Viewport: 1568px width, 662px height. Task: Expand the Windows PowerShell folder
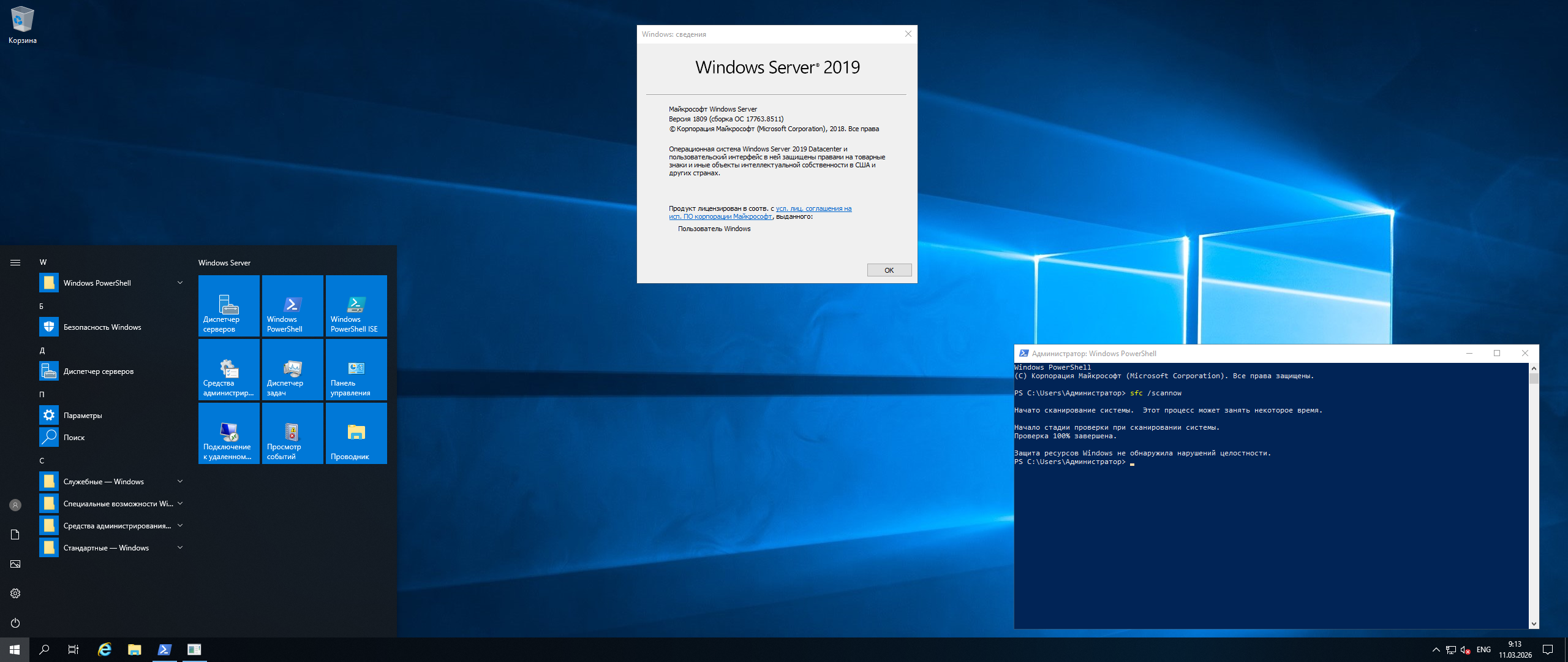(x=110, y=283)
